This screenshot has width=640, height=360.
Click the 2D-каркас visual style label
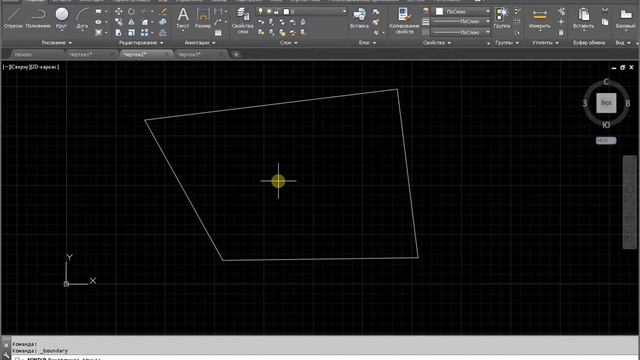coord(44,67)
